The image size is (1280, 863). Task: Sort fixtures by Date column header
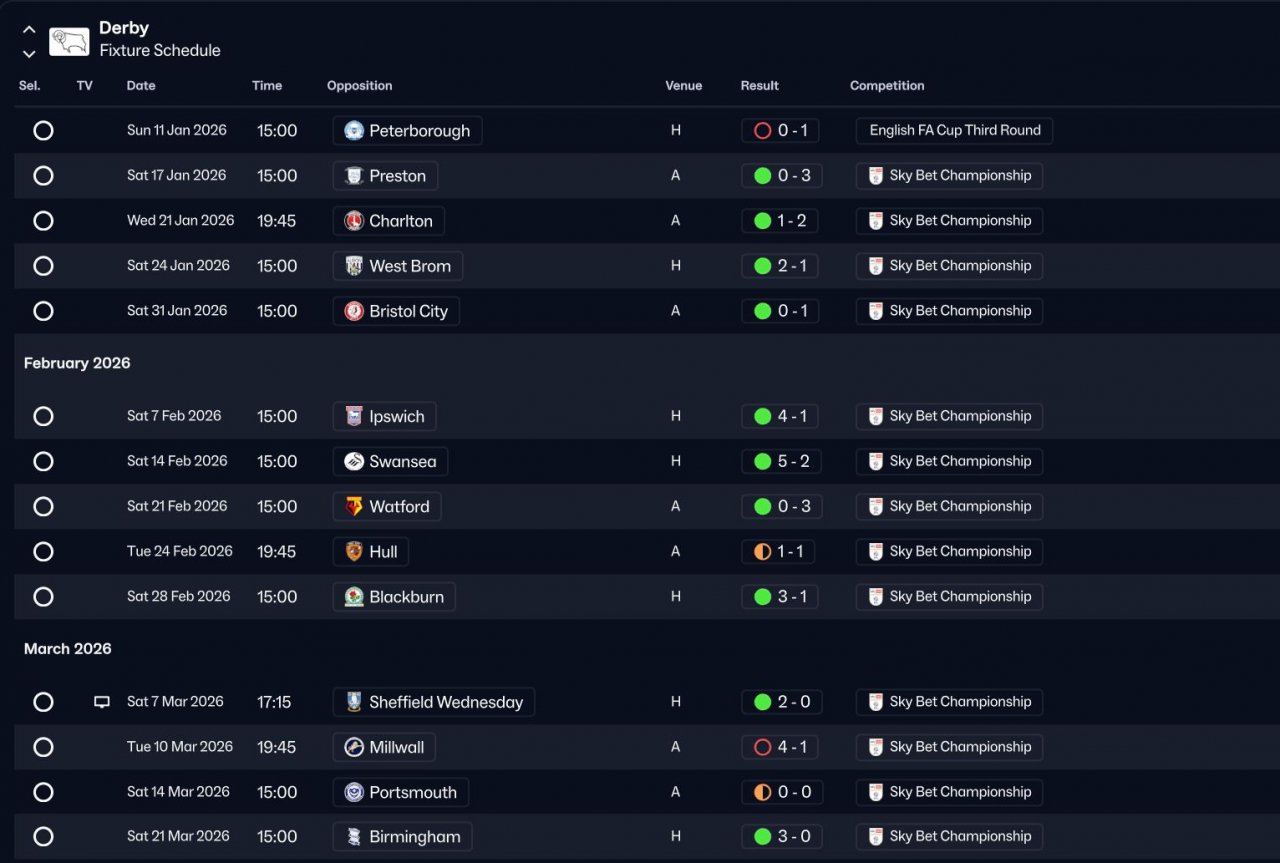[141, 86]
